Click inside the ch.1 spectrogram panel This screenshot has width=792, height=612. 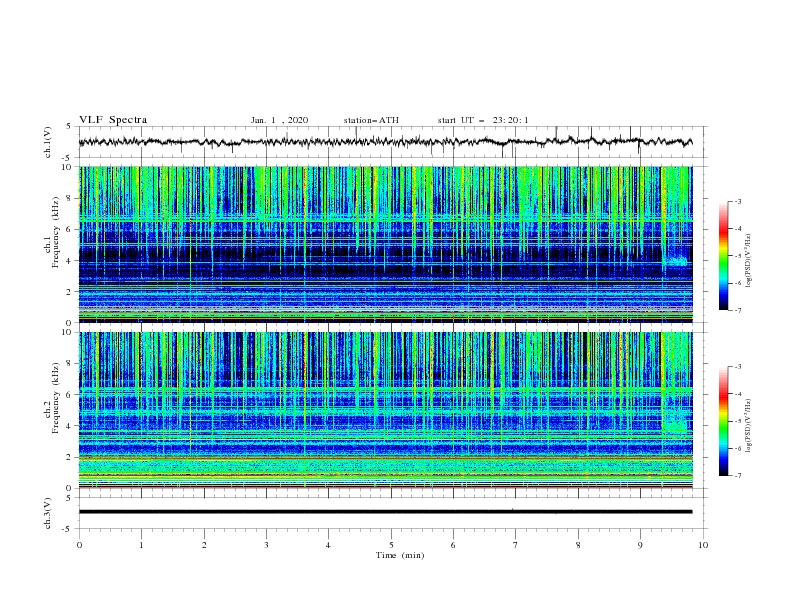385,244
